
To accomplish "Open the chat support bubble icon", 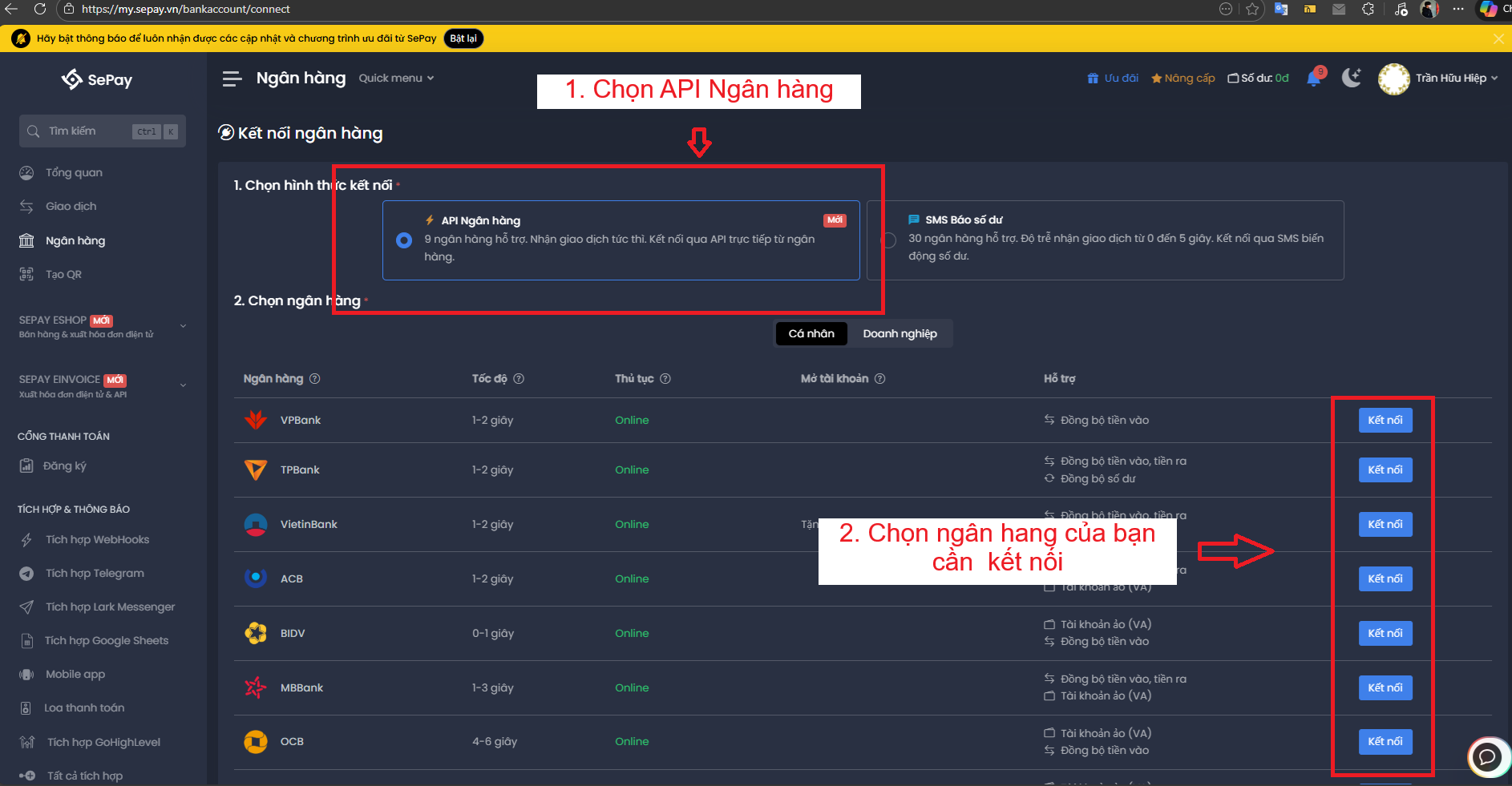I will (x=1487, y=756).
